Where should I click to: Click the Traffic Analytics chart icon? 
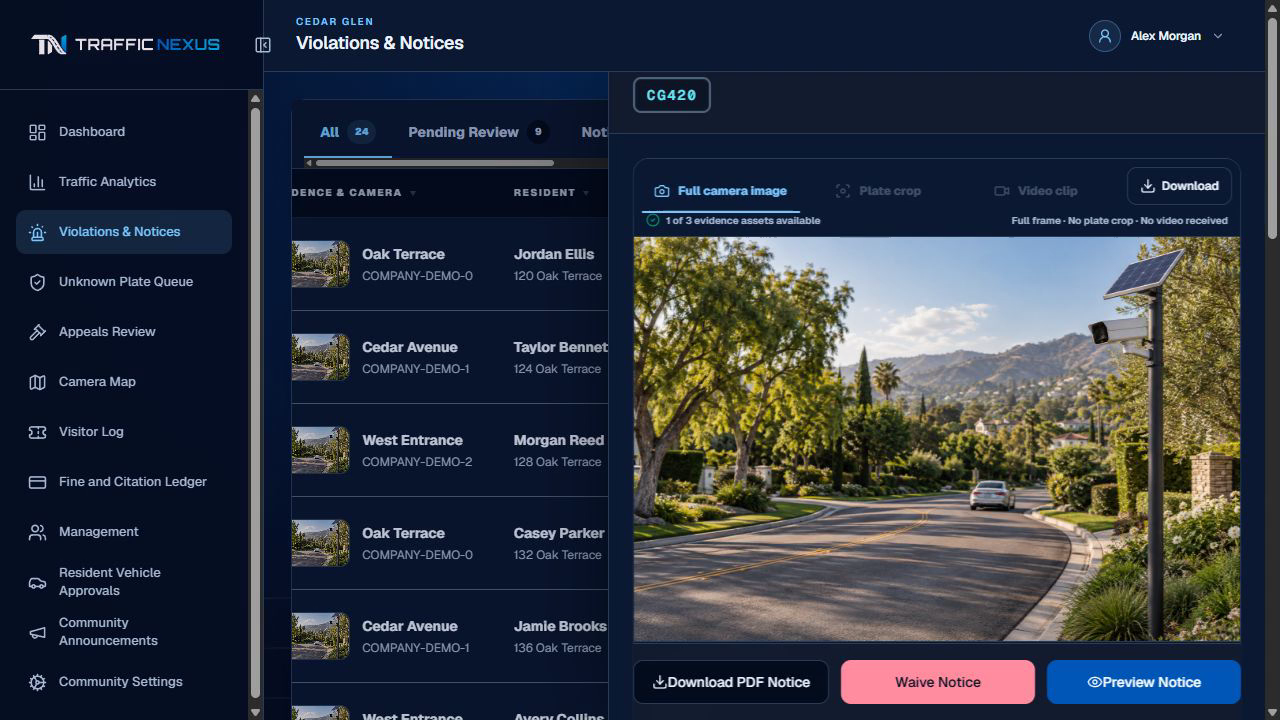click(x=37, y=182)
